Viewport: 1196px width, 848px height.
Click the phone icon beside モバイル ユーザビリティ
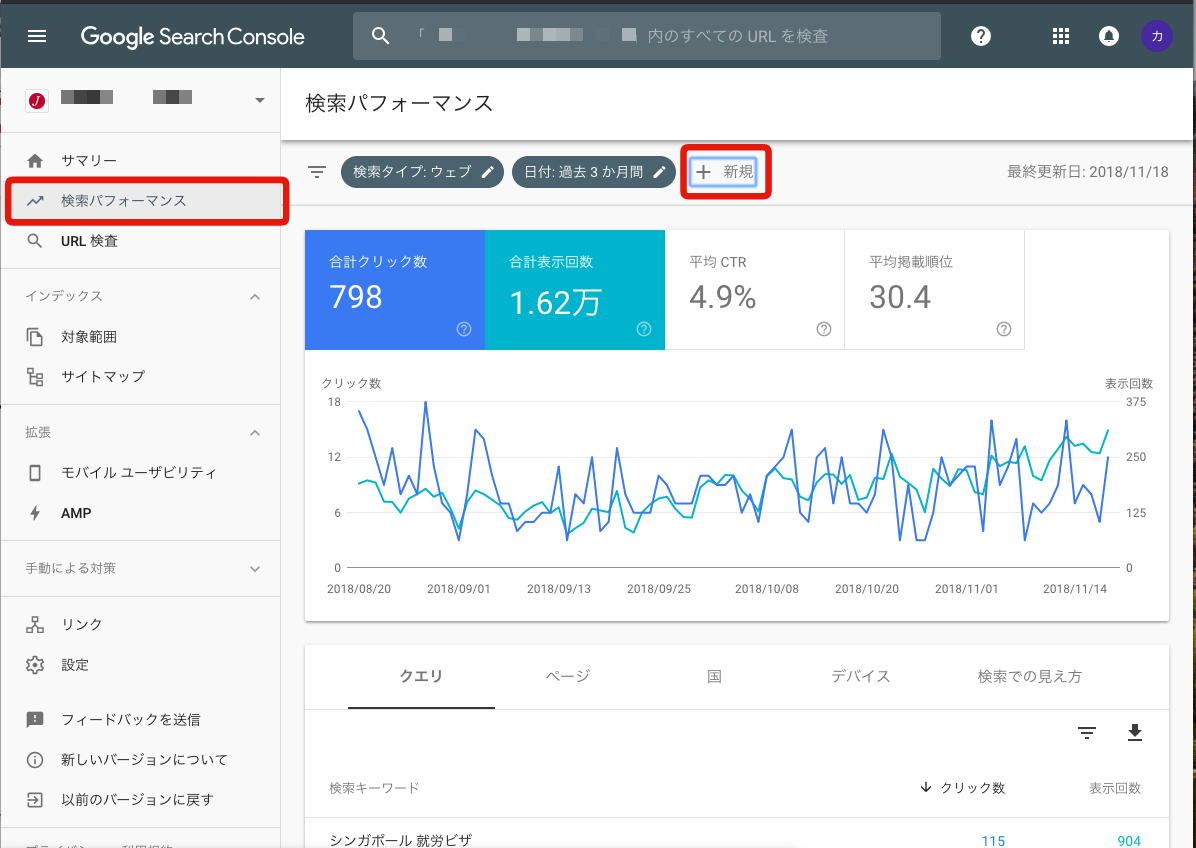[x=35, y=473]
